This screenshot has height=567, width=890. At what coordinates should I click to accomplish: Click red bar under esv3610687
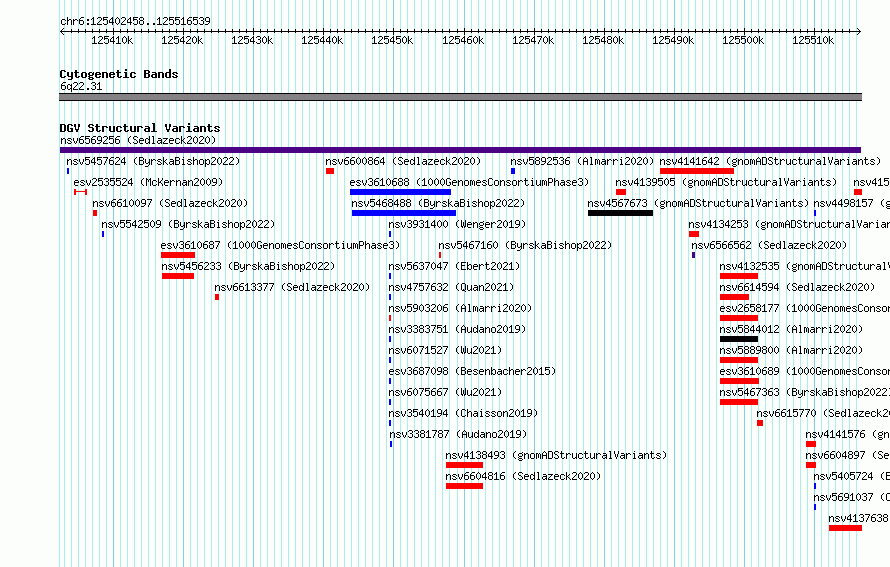[x=178, y=255]
